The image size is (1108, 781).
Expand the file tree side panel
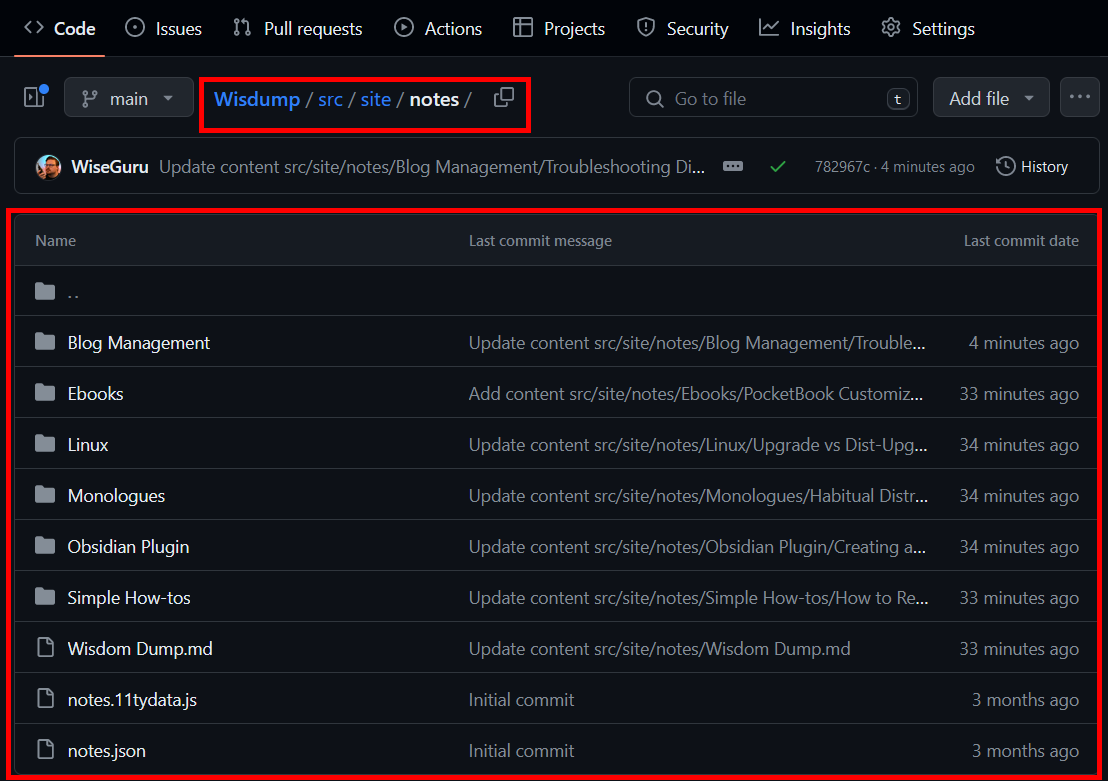[x=35, y=97]
